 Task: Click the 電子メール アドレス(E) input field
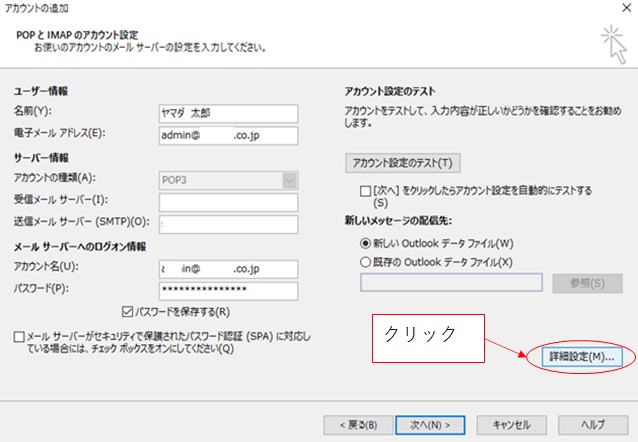[x=228, y=136]
